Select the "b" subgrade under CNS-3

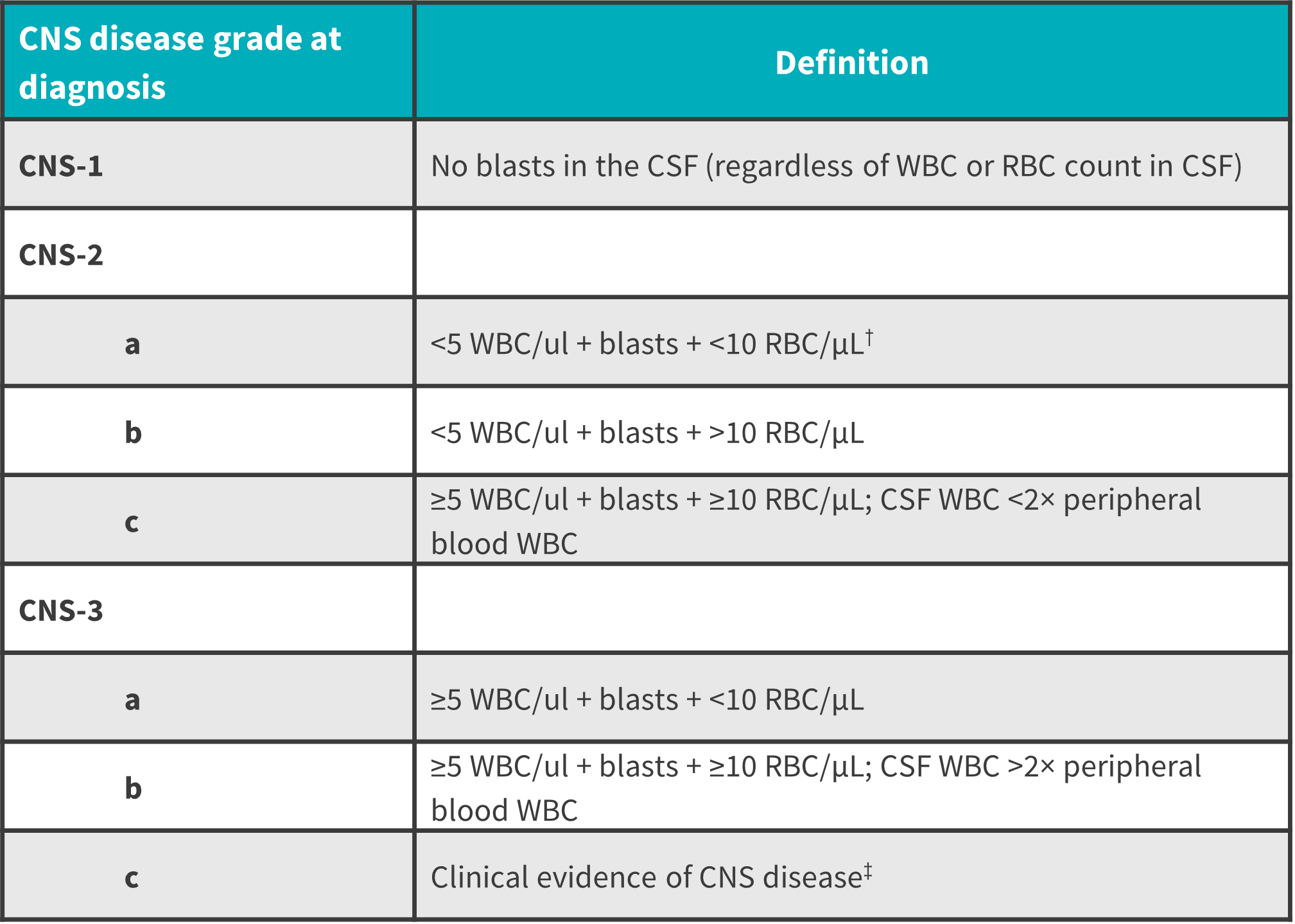[x=133, y=788]
